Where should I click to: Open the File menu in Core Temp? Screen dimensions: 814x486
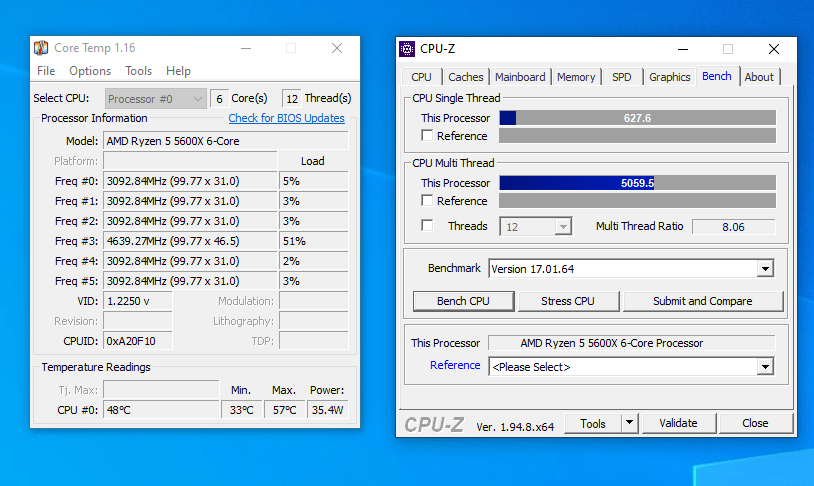coord(46,71)
